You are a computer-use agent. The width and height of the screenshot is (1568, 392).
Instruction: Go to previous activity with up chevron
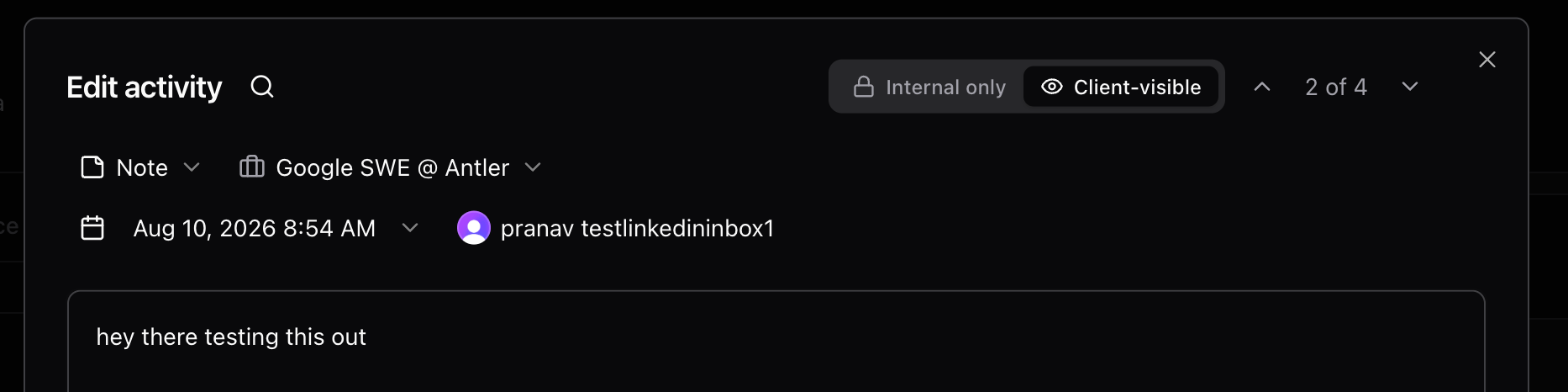tap(1262, 87)
